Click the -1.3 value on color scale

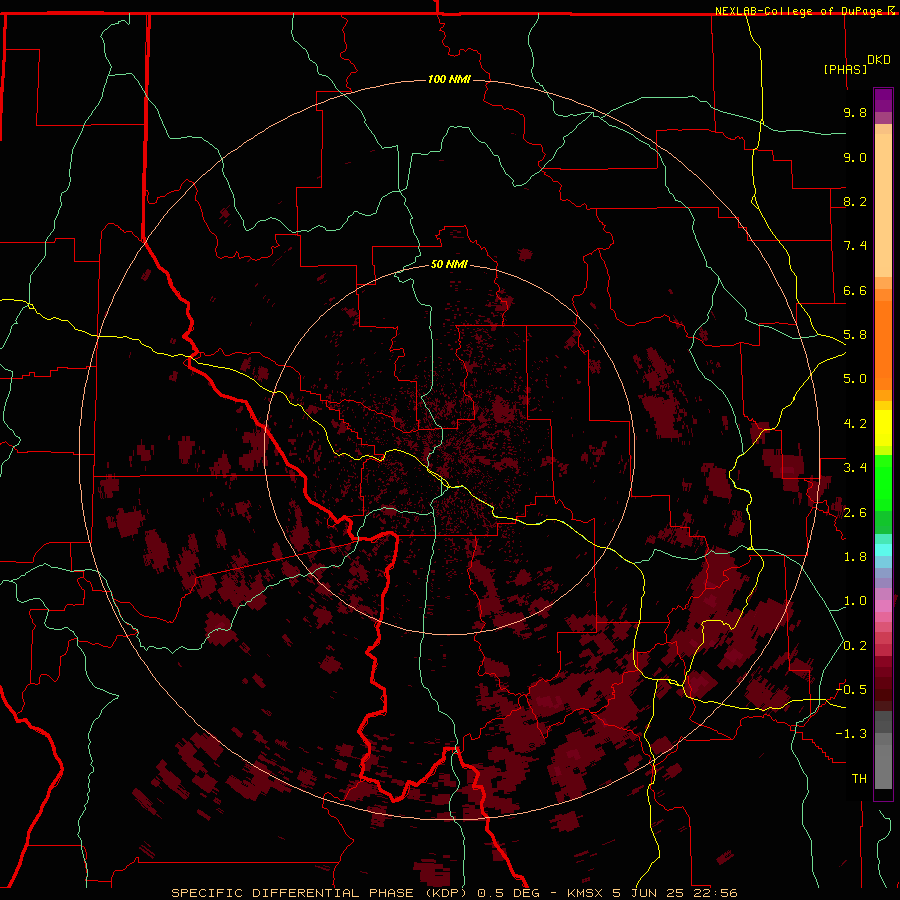(x=851, y=734)
